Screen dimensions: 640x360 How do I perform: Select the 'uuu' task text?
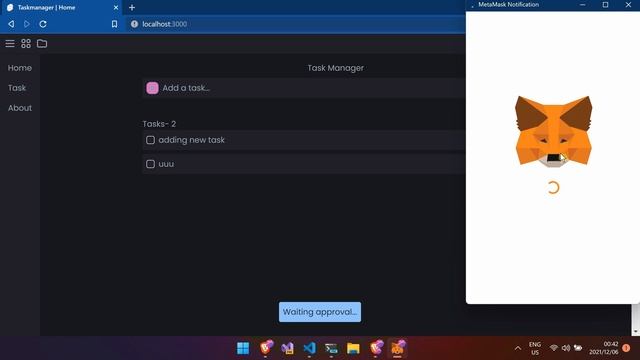pyautogui.click(x=166, y=164)
